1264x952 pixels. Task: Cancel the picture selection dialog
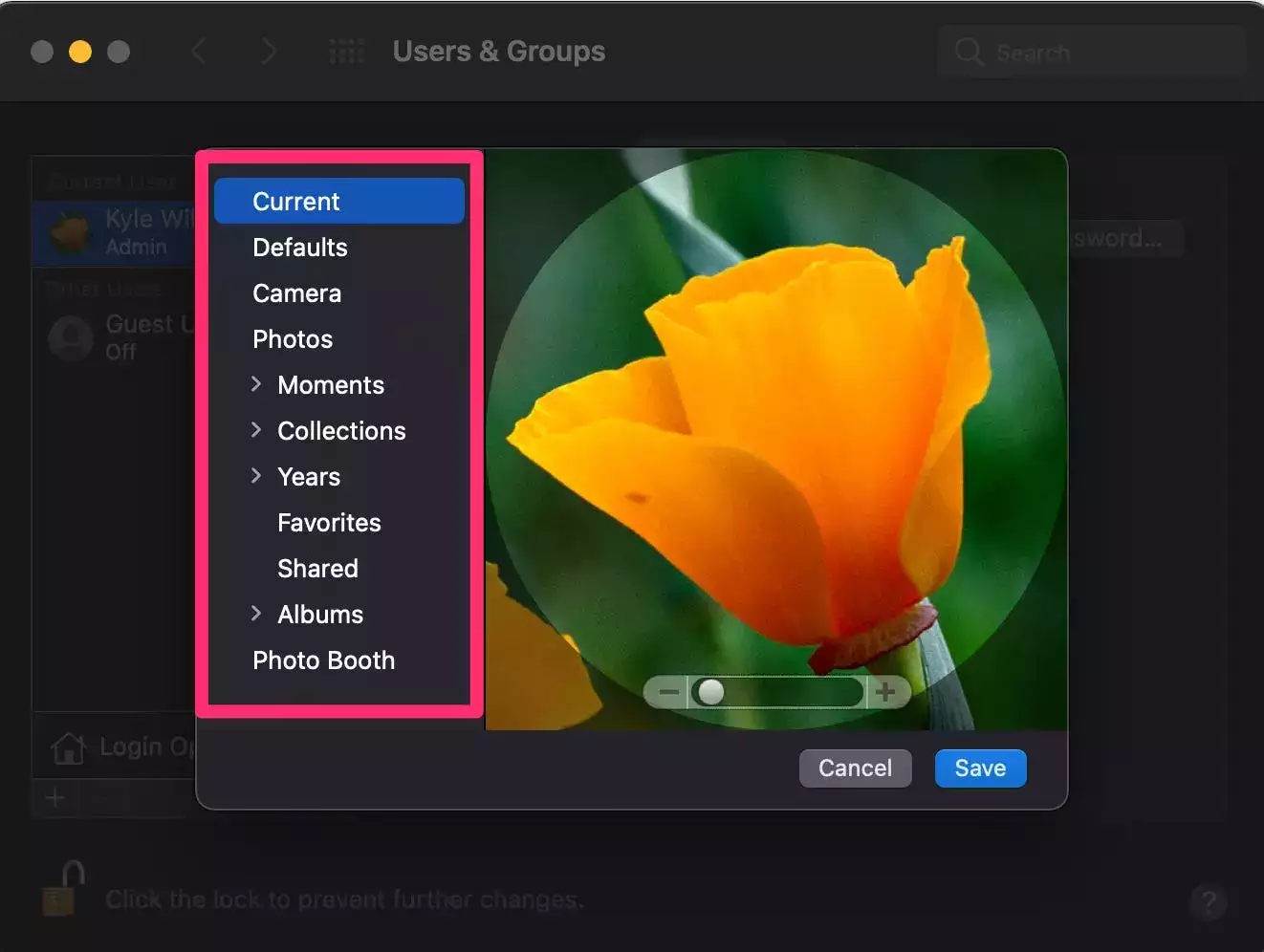[855, 768]
